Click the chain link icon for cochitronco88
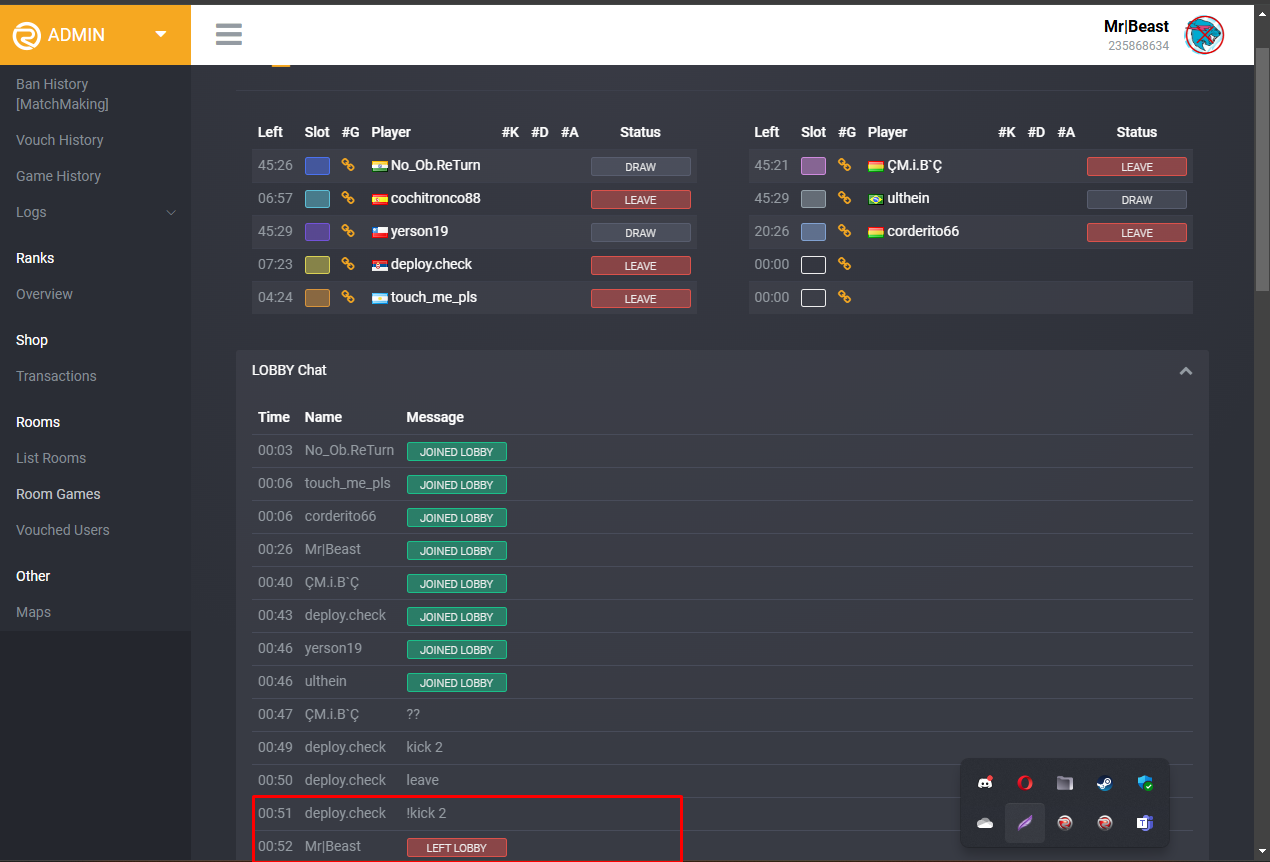This screenshot has width=1270, height=862. pyautogui.click(x=348, y=198)
